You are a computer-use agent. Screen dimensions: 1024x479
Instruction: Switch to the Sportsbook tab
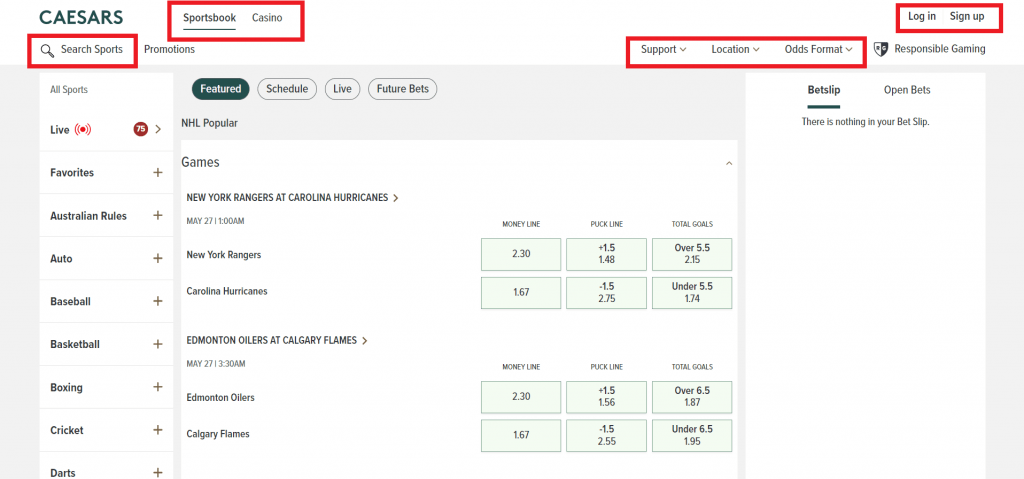pos(209,18)
